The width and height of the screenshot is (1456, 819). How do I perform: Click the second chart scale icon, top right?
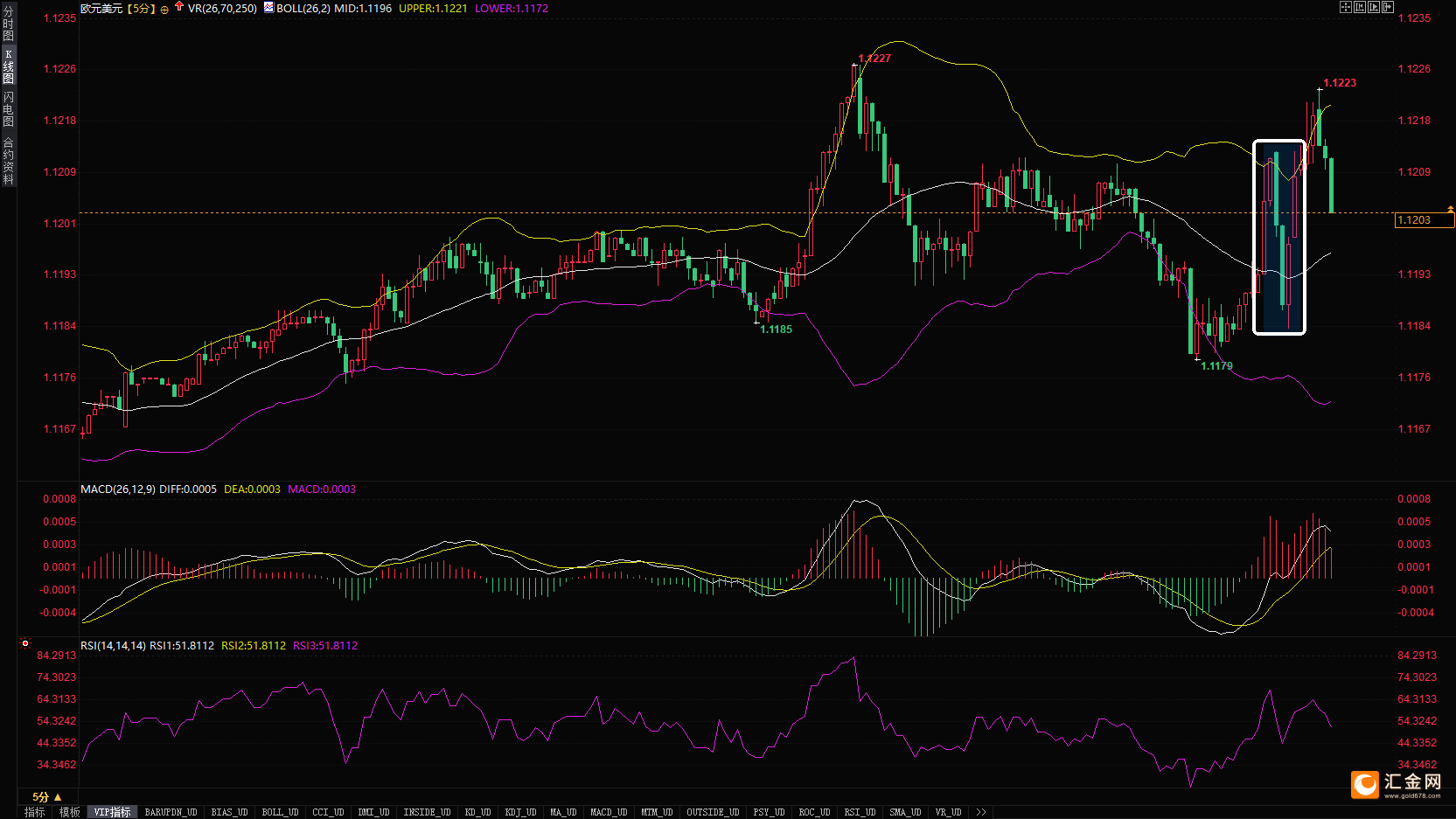coord(1360,7)
